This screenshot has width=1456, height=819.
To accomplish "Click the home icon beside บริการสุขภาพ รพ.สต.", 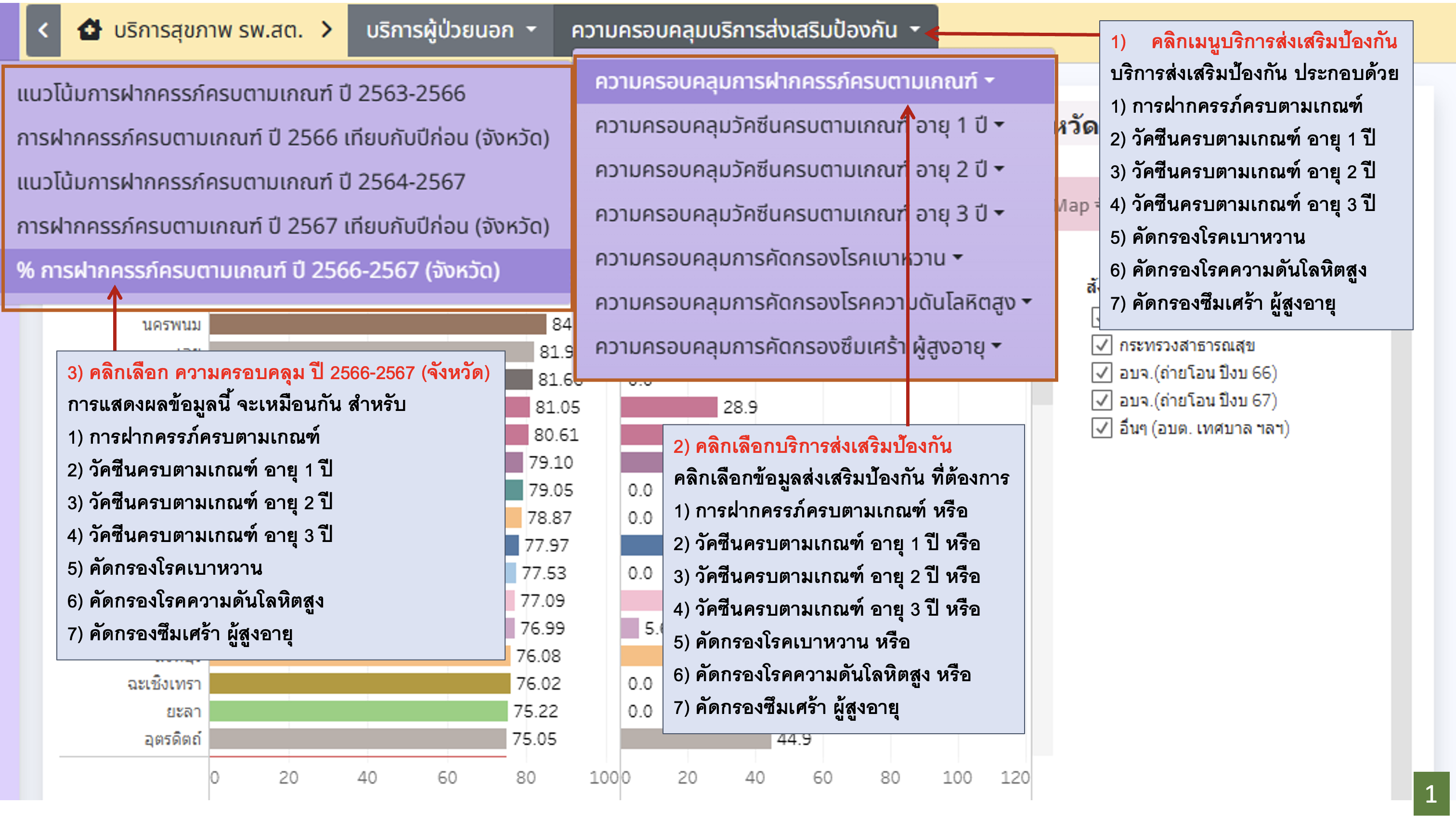I will coord(89,29).
